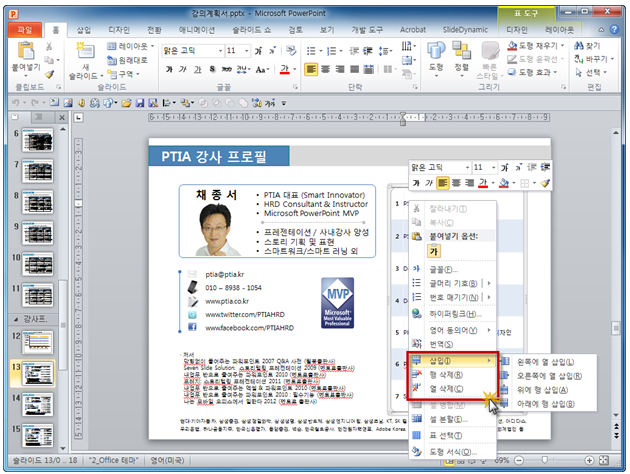Screen dimensions: 630x474
Task: Click the Undo arrow in quick access toolbar
Action: (x=15, y=103)
